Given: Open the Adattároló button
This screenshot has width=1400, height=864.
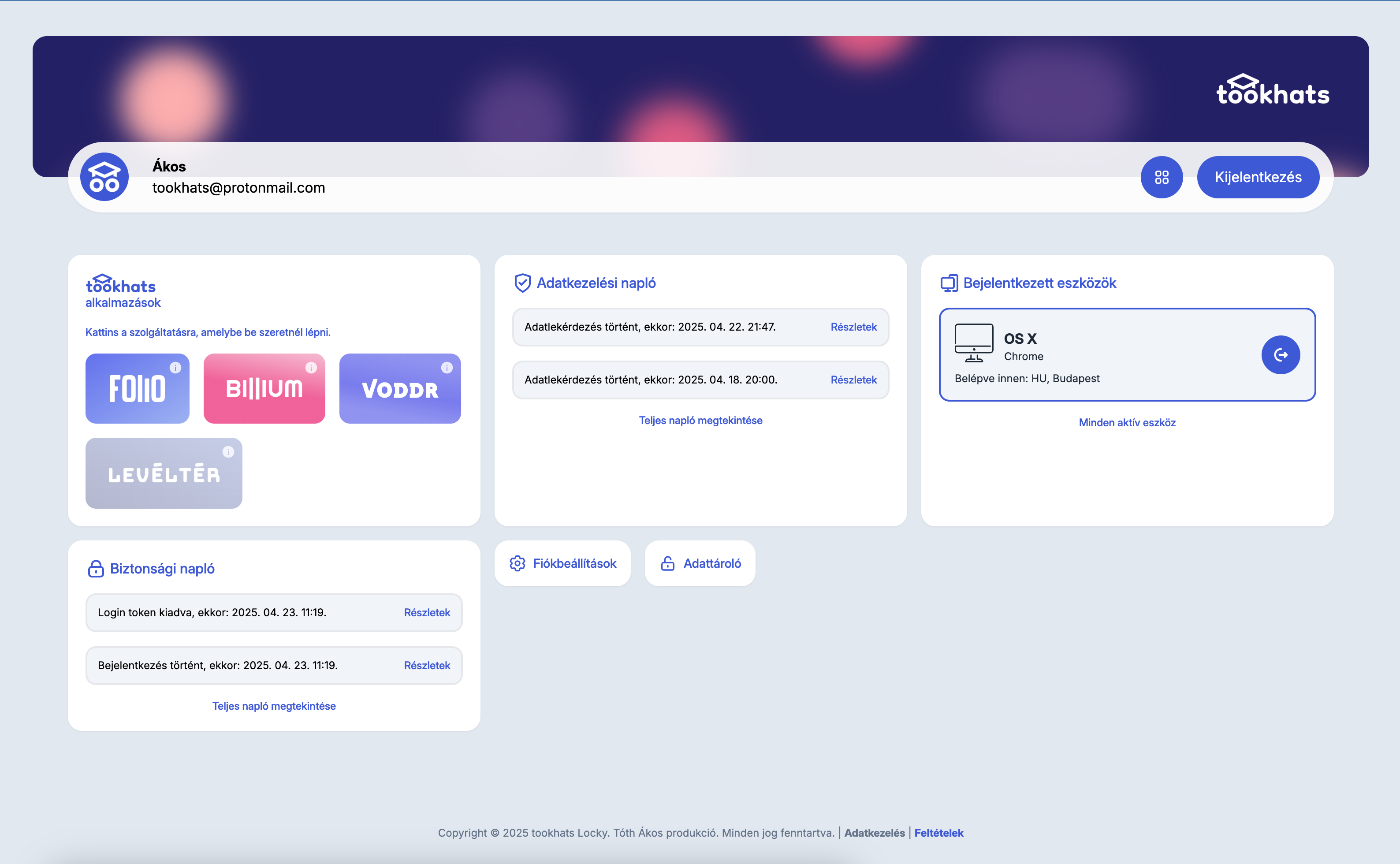Looking at the screenshot, I should (700, 563).
